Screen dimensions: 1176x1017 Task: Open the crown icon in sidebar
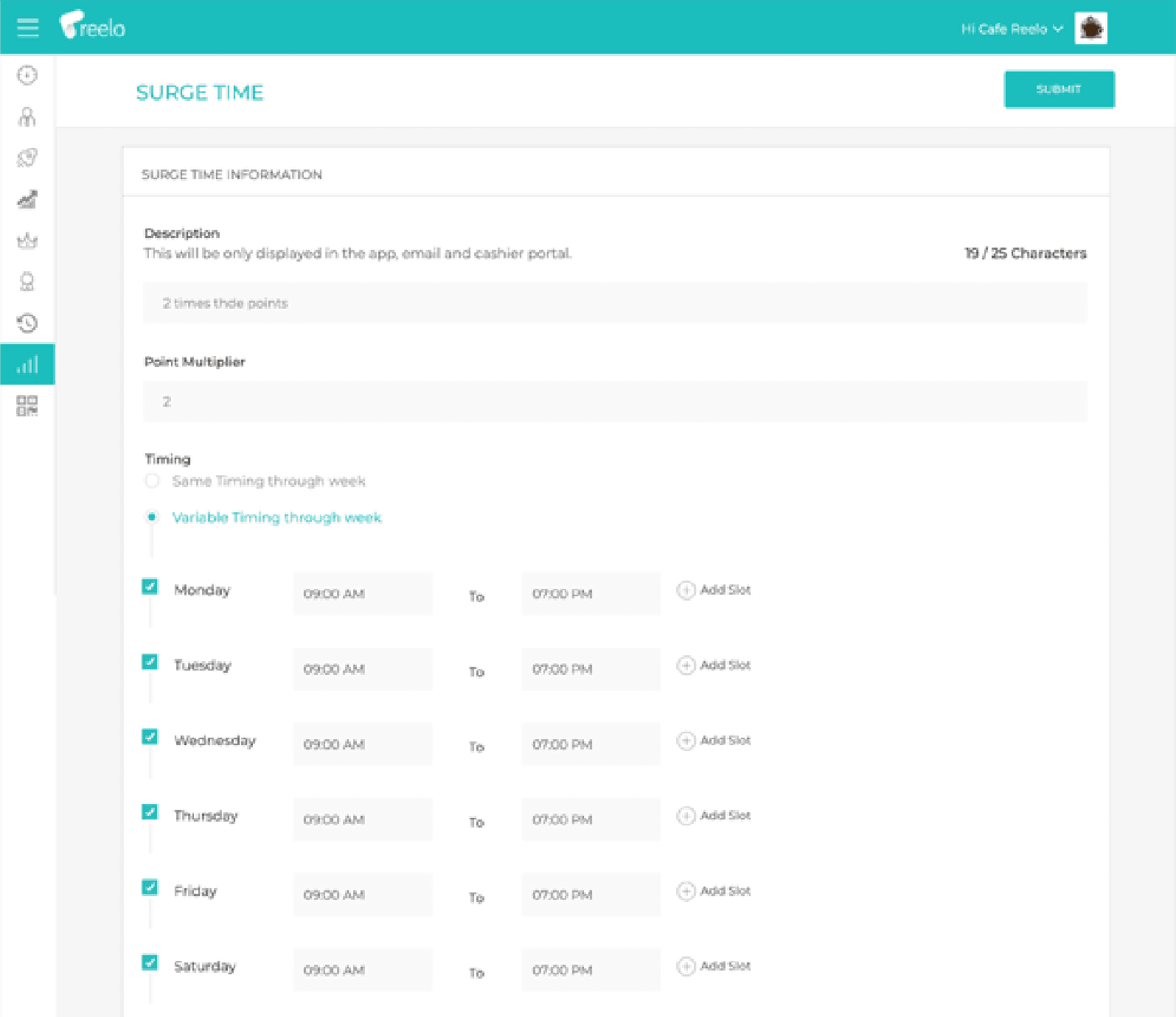coord(27,240)
